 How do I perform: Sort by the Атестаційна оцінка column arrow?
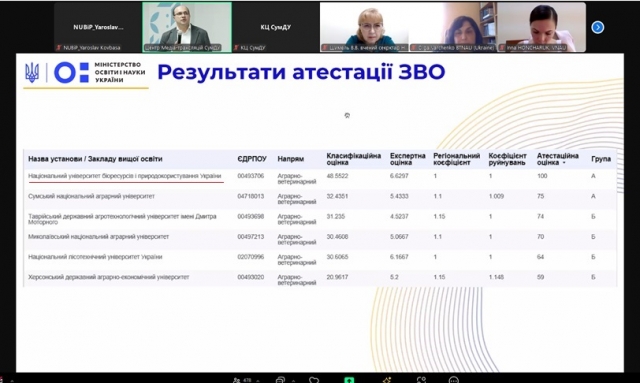tap(564, 163)
